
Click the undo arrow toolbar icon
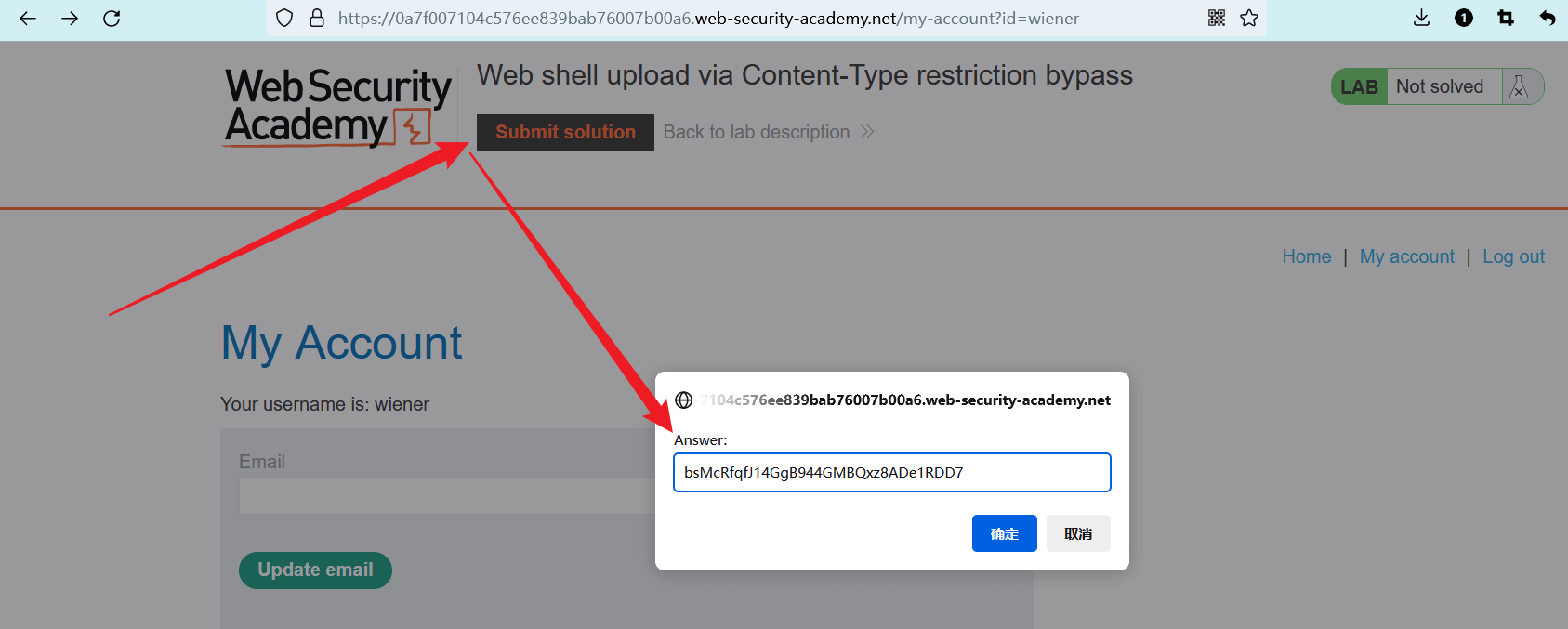coord(1547,18)
